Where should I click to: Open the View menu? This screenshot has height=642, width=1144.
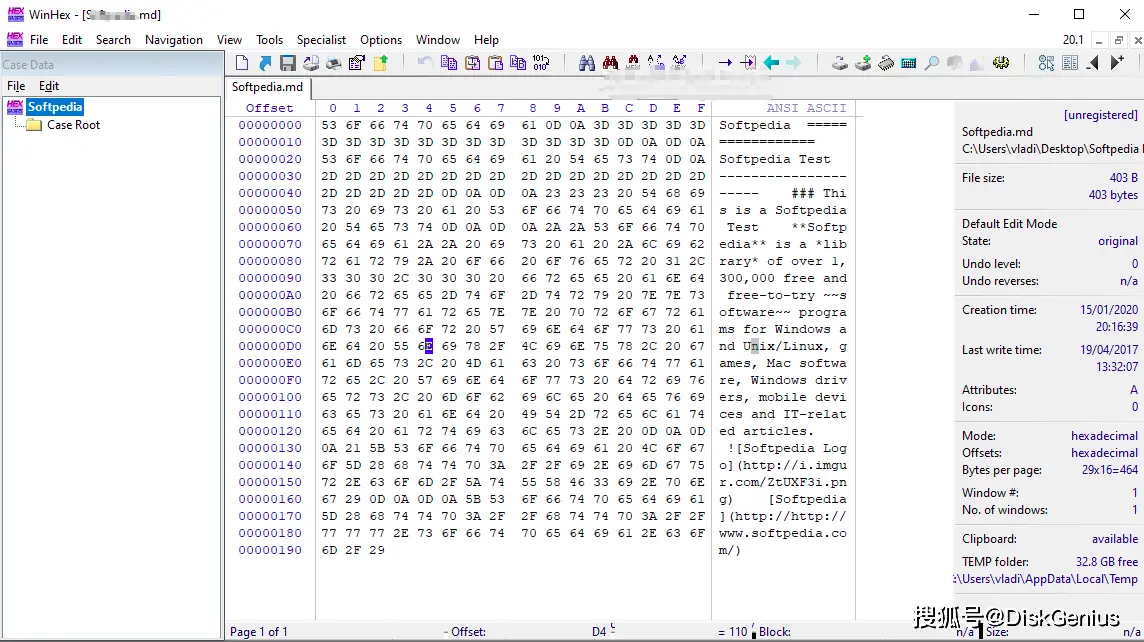pos(229,40)
